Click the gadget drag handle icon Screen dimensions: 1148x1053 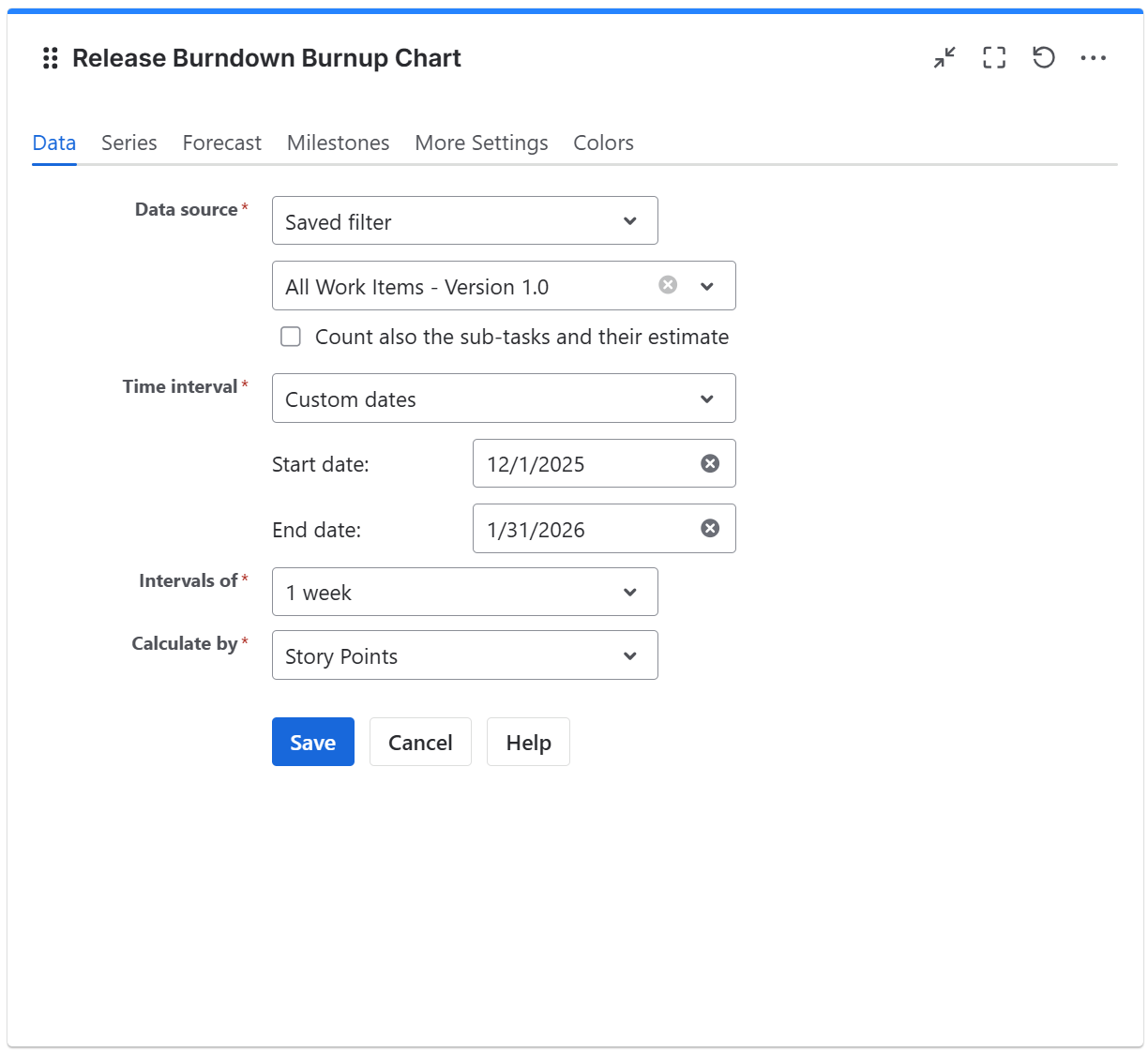[x=49, y=58]
